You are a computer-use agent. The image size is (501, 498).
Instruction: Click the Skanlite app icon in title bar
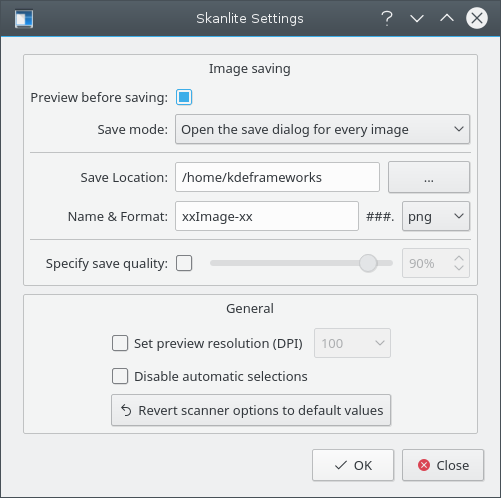(x=24, y=18)
